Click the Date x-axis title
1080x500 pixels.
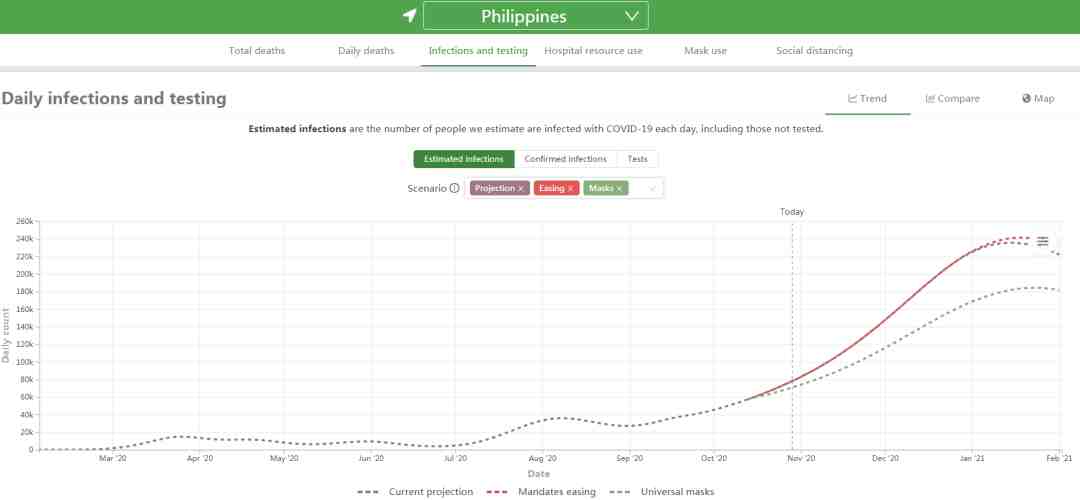click(x=539, y=474)
